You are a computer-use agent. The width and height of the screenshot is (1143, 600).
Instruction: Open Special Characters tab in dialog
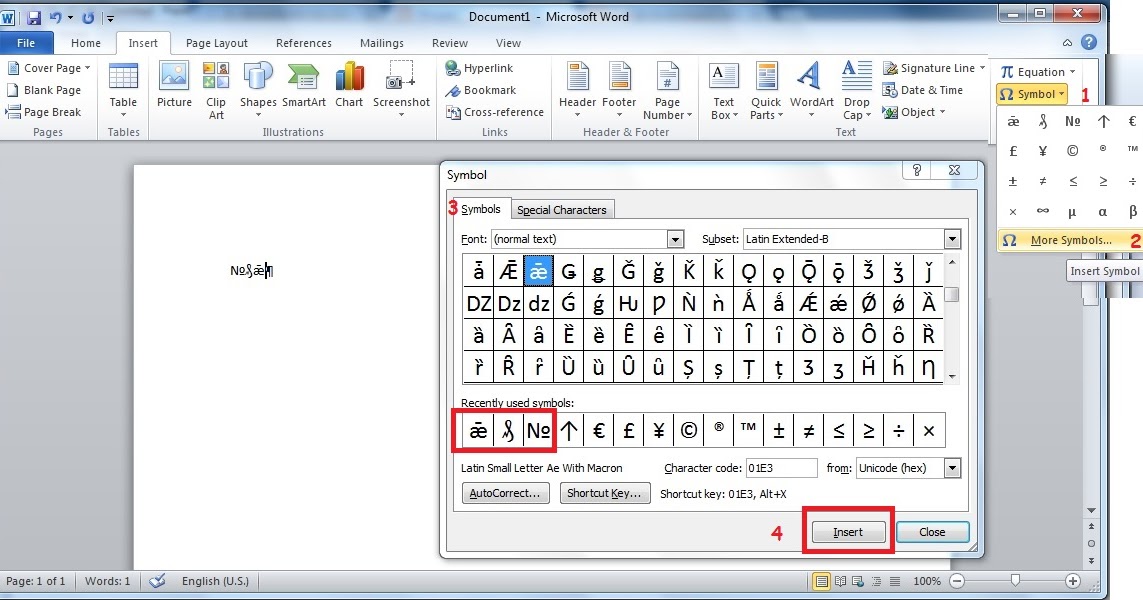[x=561, y=210]
